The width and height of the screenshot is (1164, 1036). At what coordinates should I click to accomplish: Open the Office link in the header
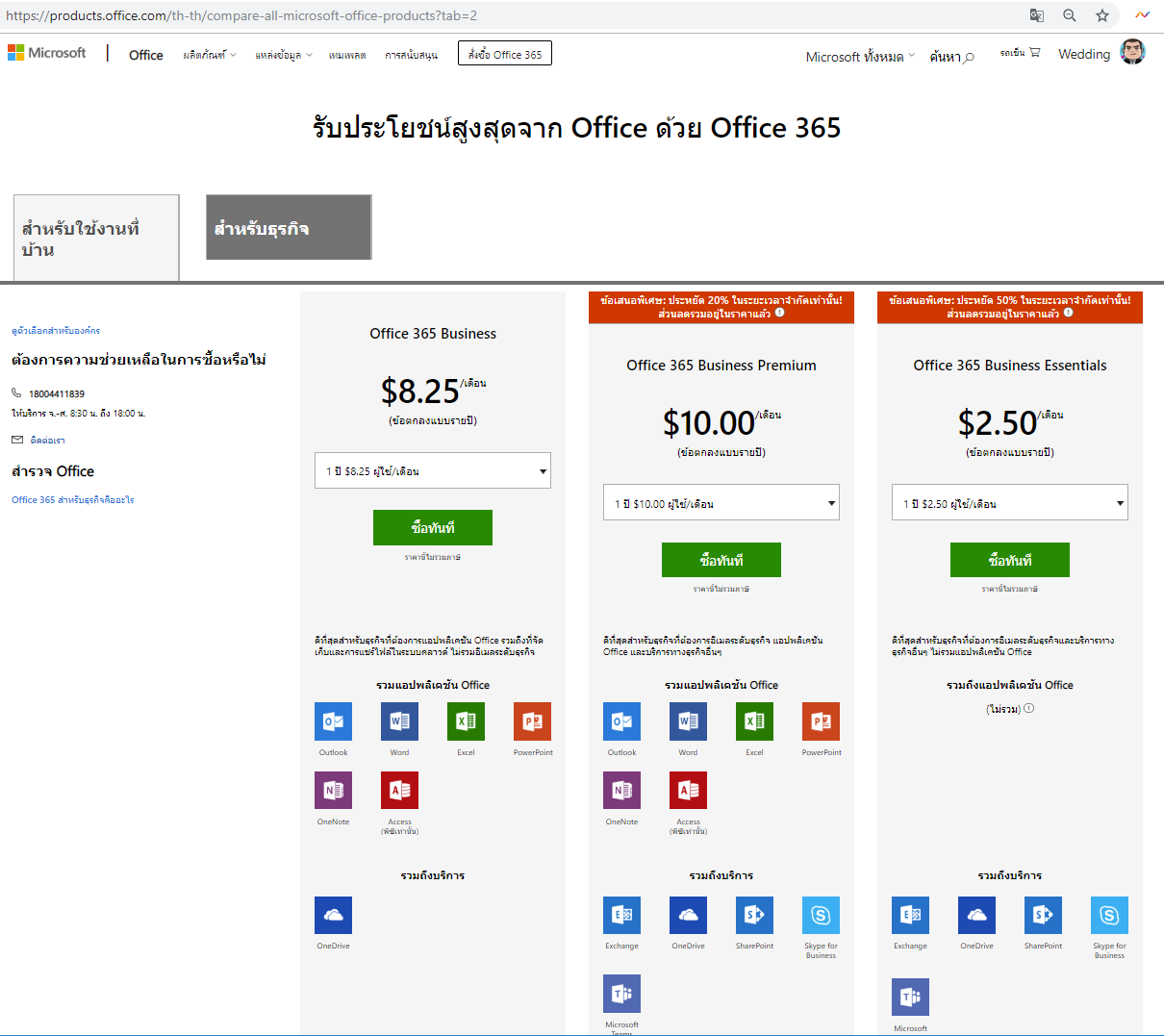146,55
